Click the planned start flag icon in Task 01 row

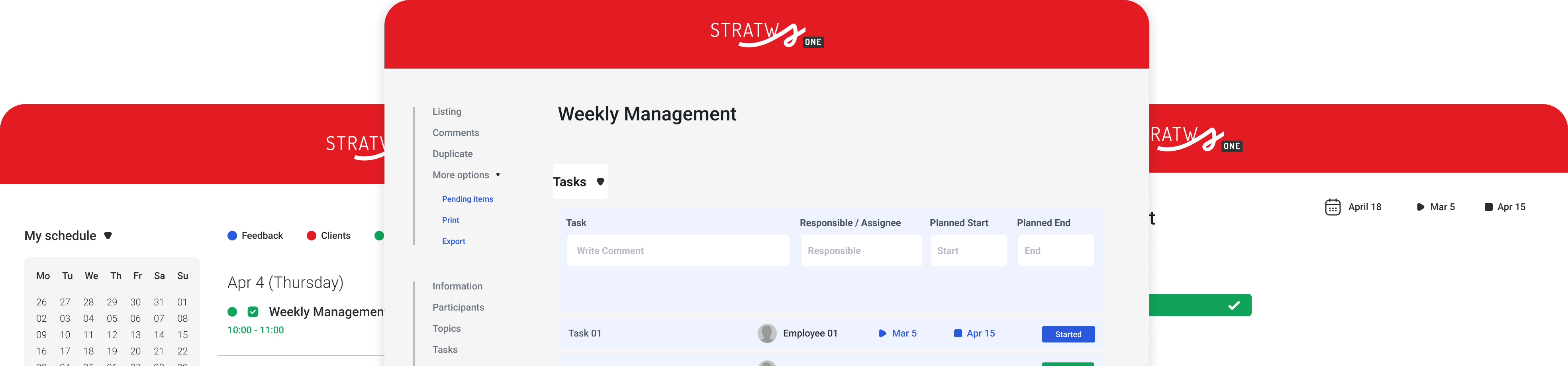882,333
